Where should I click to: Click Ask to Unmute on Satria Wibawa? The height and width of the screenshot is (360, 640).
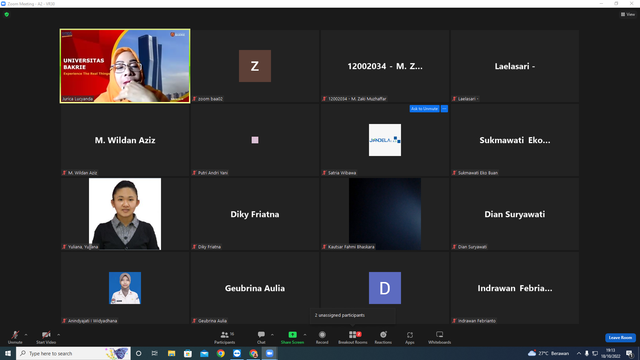pyautogui.click(x=424, y=109)
